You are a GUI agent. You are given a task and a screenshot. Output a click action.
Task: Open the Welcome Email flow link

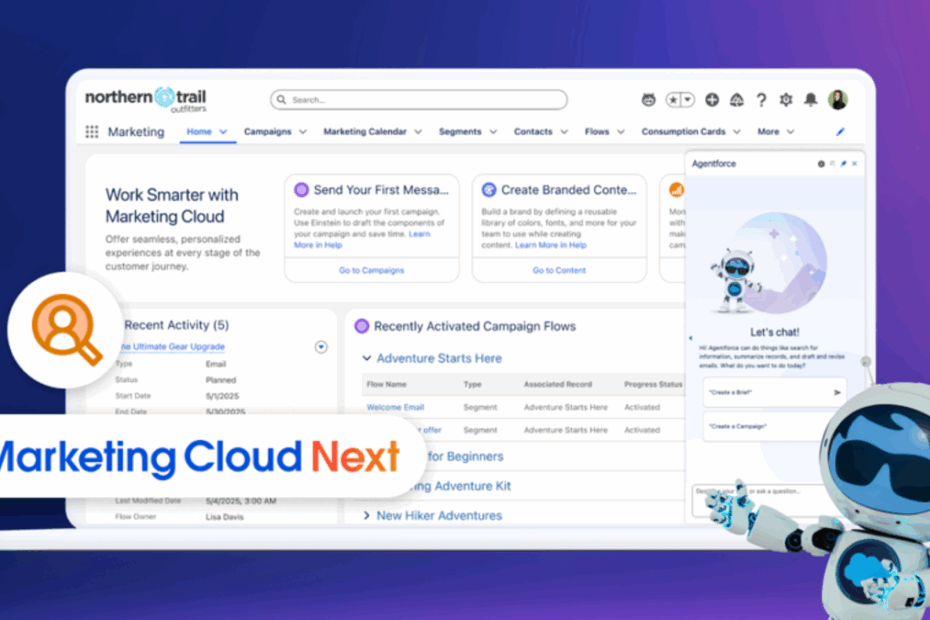(x=395, y=408)
